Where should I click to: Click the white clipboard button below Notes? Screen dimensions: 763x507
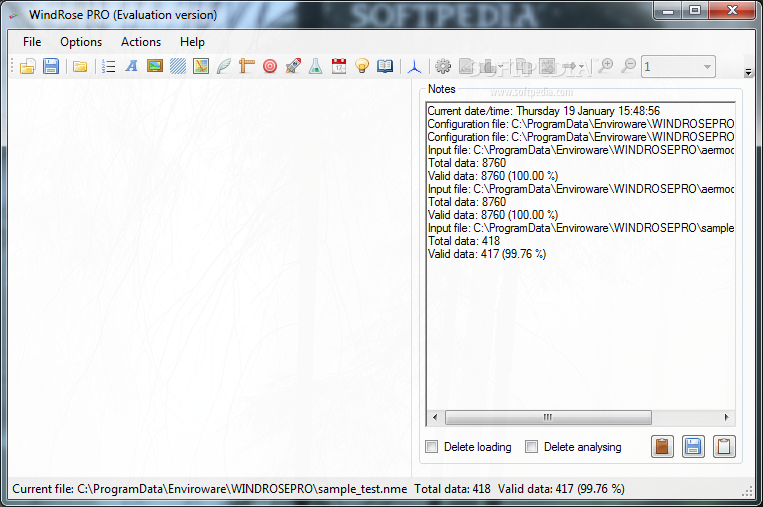(724, 446)
